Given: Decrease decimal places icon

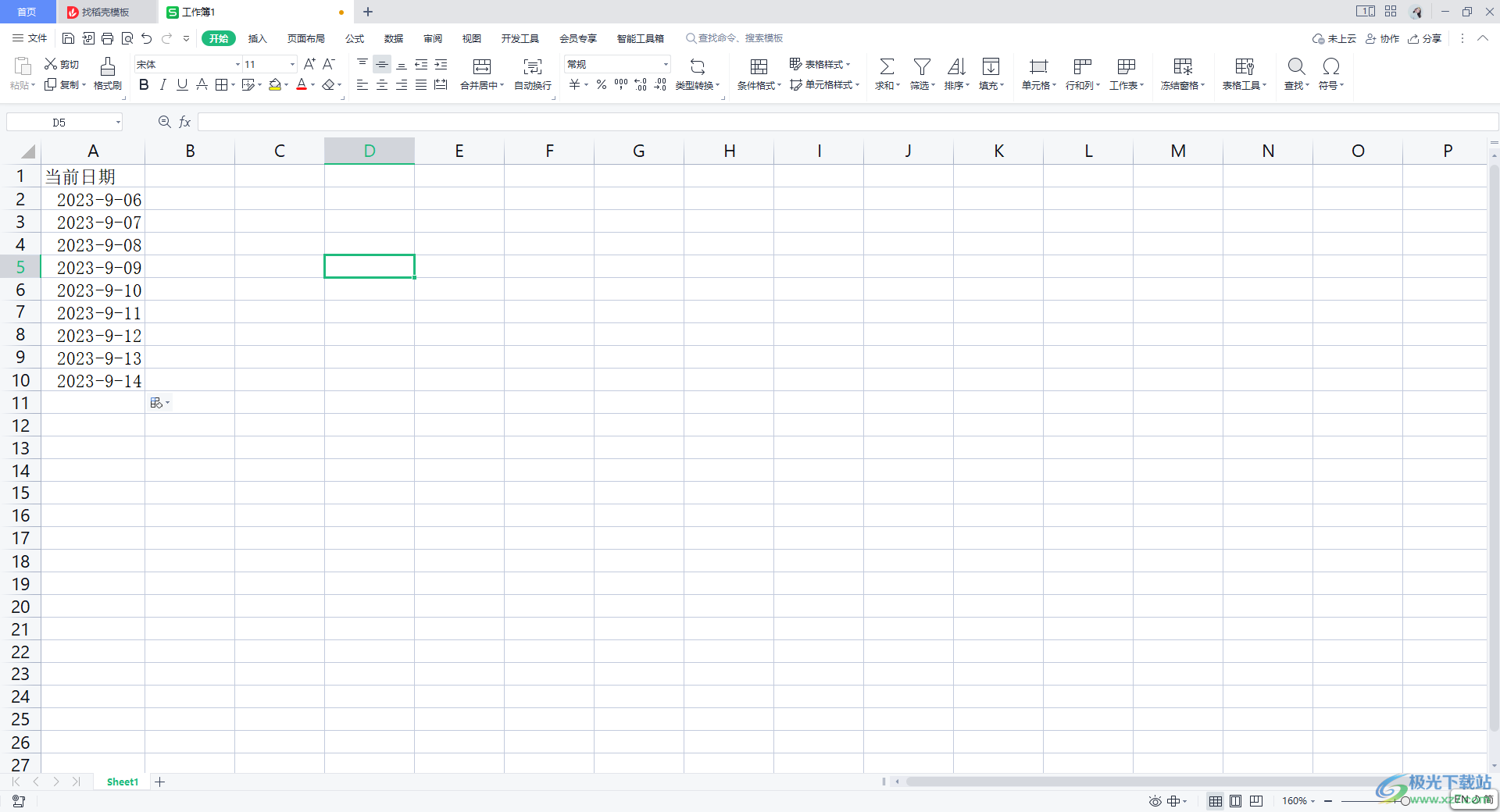Looking at the screenshot, I should point(660,84).
